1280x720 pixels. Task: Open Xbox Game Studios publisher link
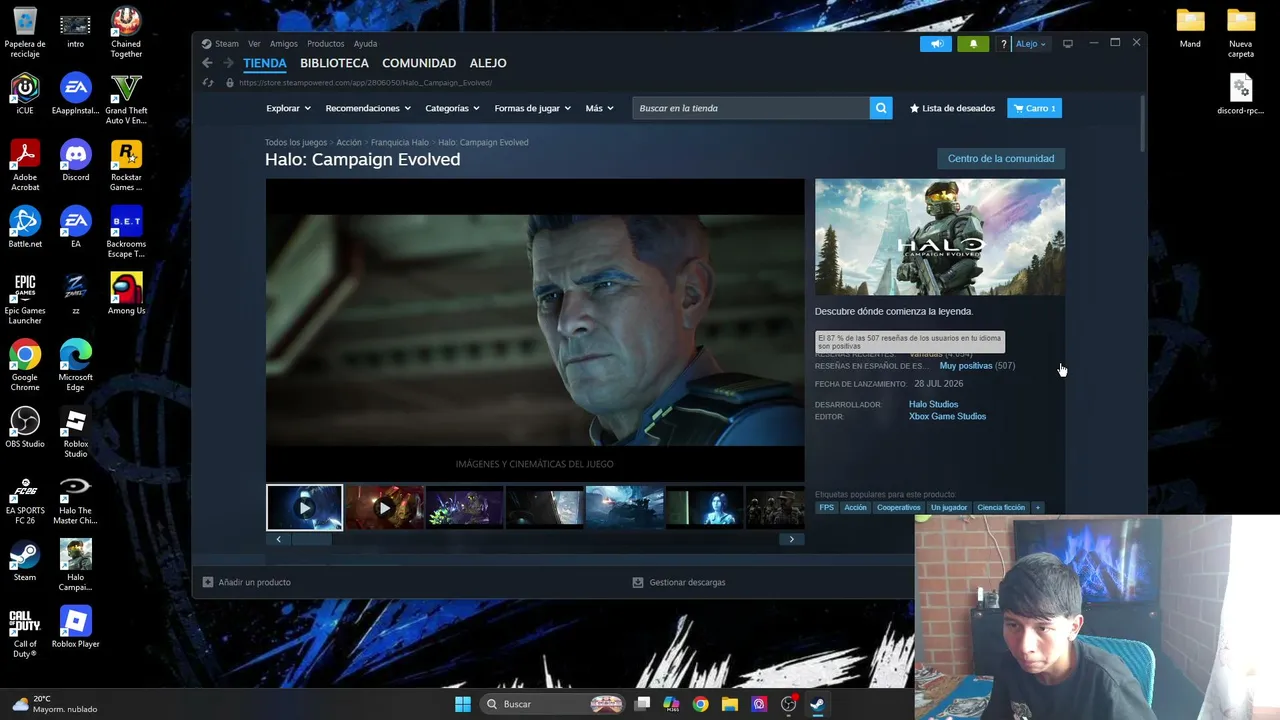(947, 416)
